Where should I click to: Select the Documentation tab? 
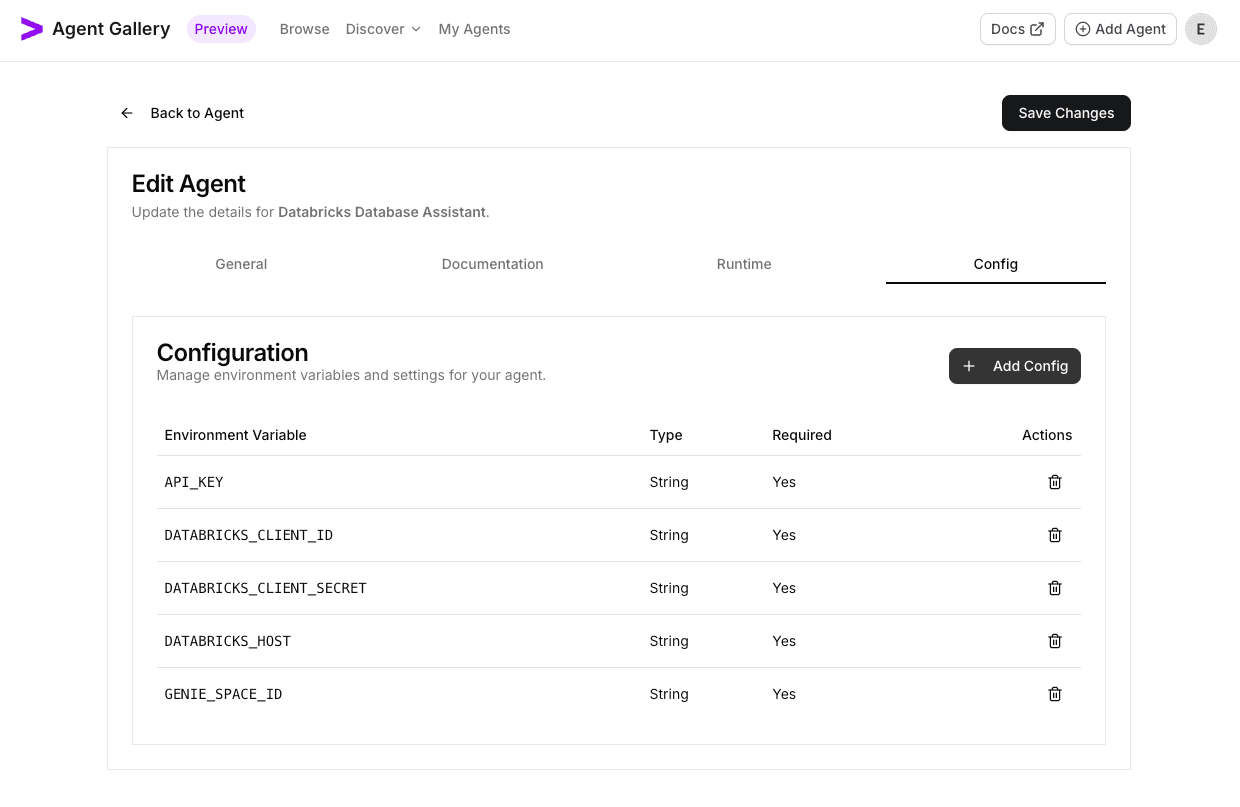click(x=492, y=264)
